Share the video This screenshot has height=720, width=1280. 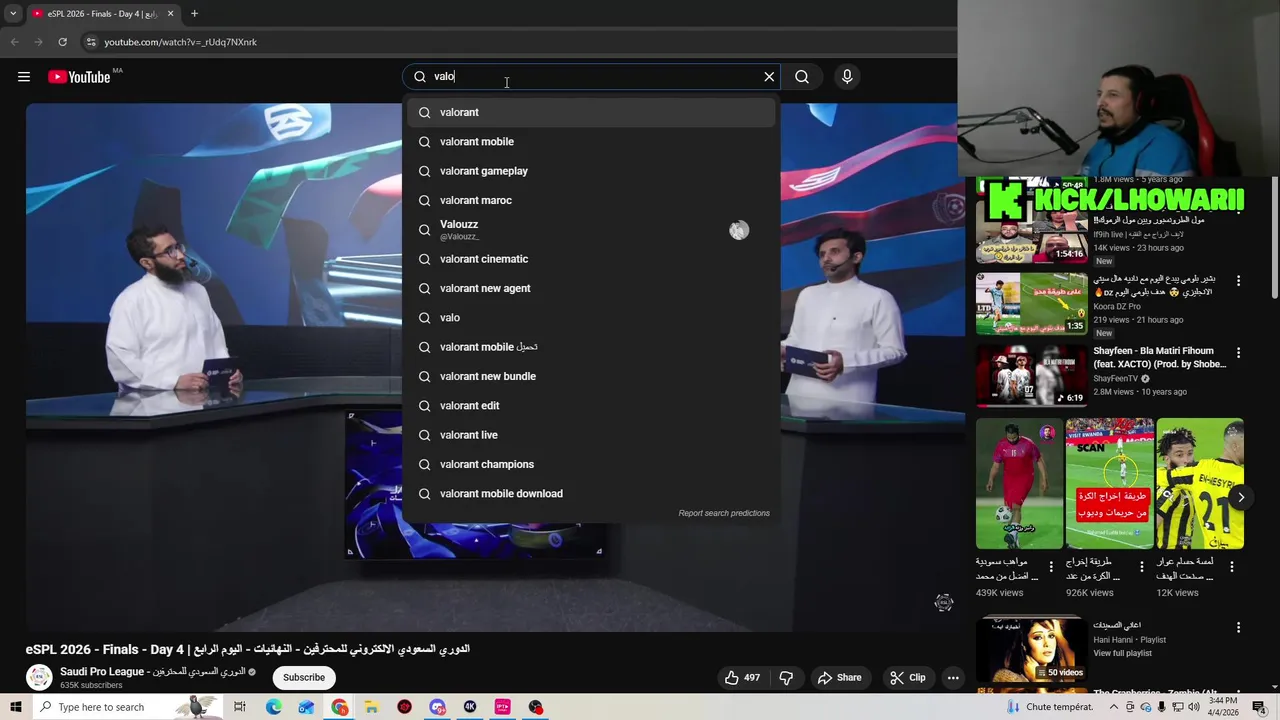click(839, 678)
